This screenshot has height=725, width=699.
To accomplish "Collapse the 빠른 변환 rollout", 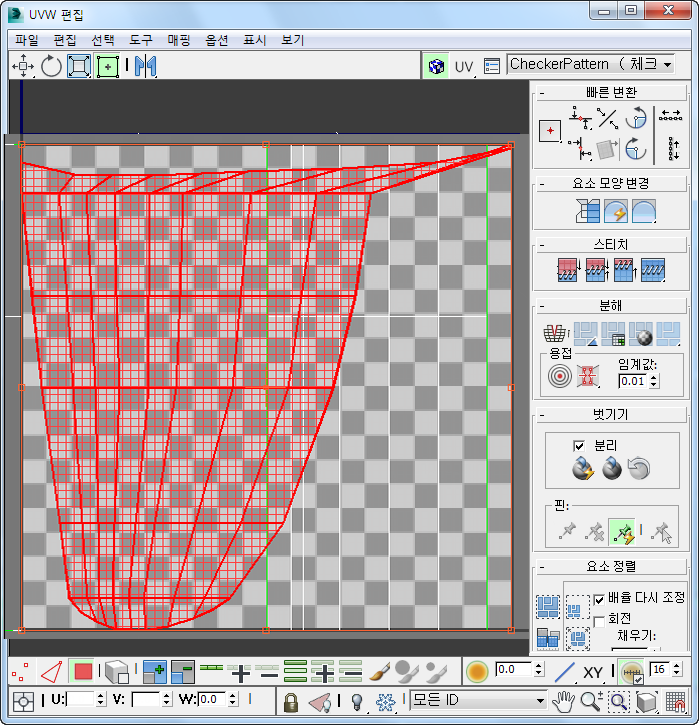I will pyautogui.click(x=611, y=92).
